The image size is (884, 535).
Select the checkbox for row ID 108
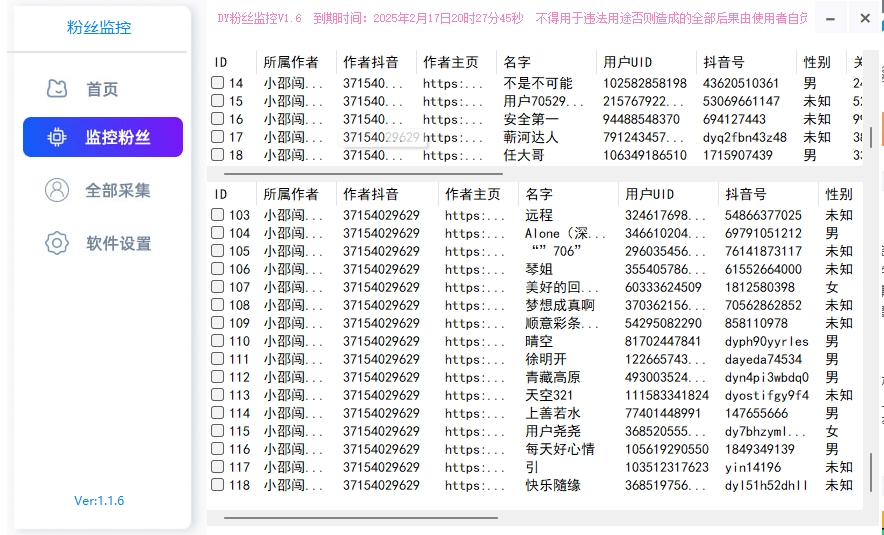pos(218,305)
